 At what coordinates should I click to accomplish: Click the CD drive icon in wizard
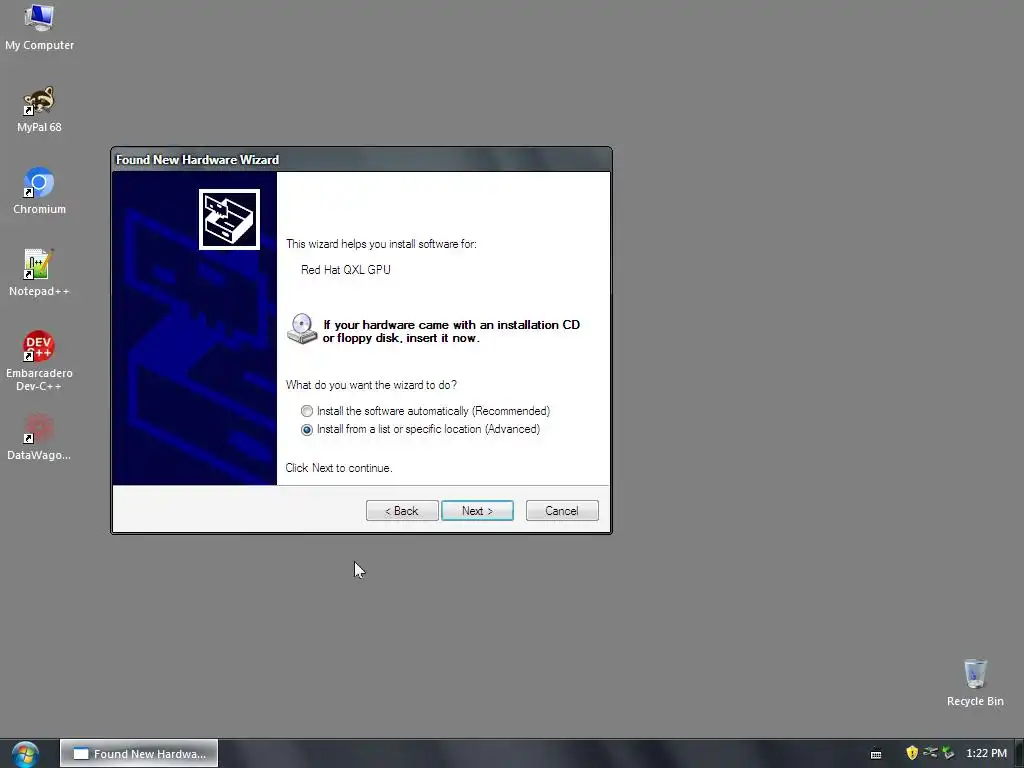coord(302,328)
